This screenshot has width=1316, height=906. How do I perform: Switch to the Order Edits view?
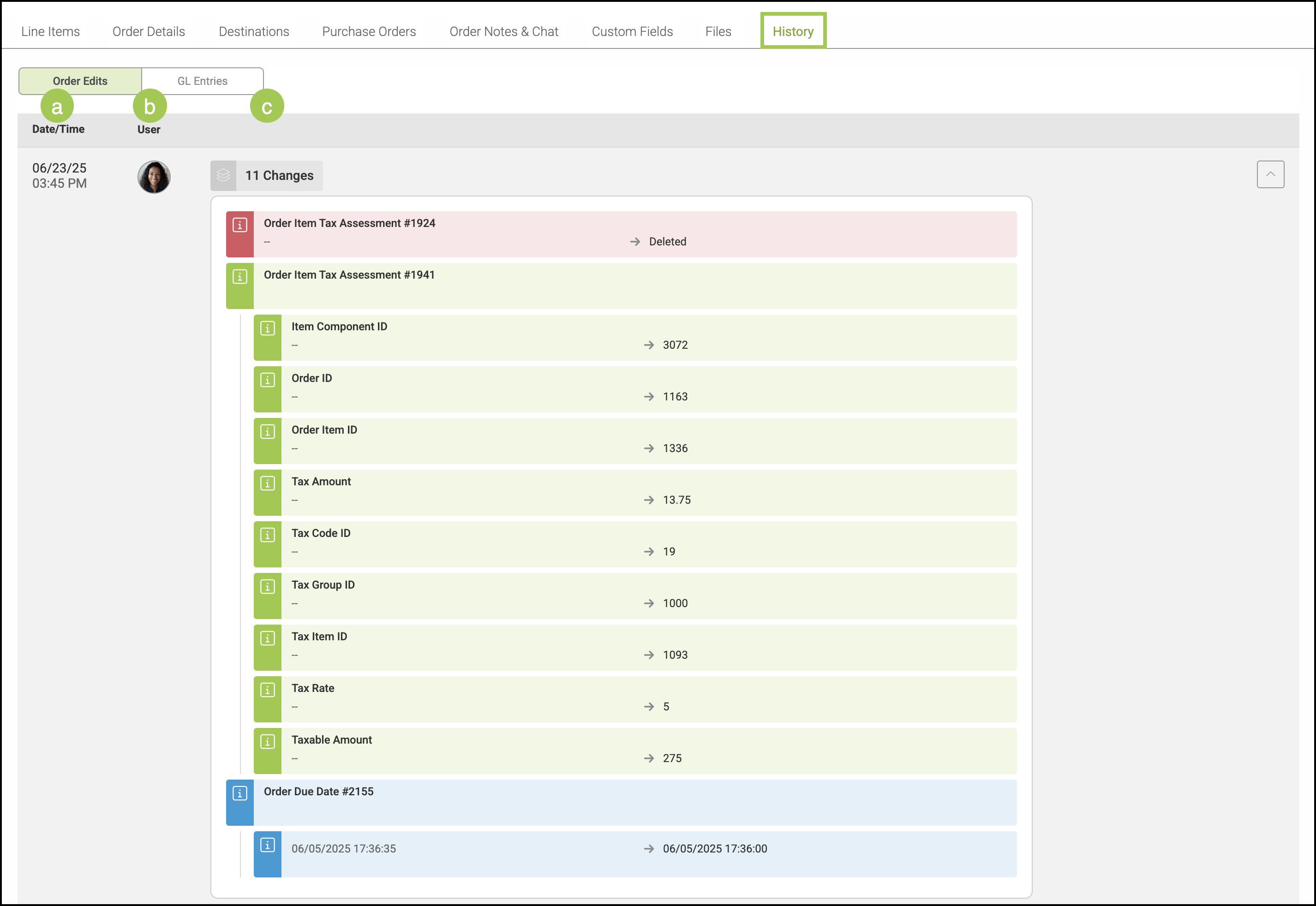coord(80,81)
